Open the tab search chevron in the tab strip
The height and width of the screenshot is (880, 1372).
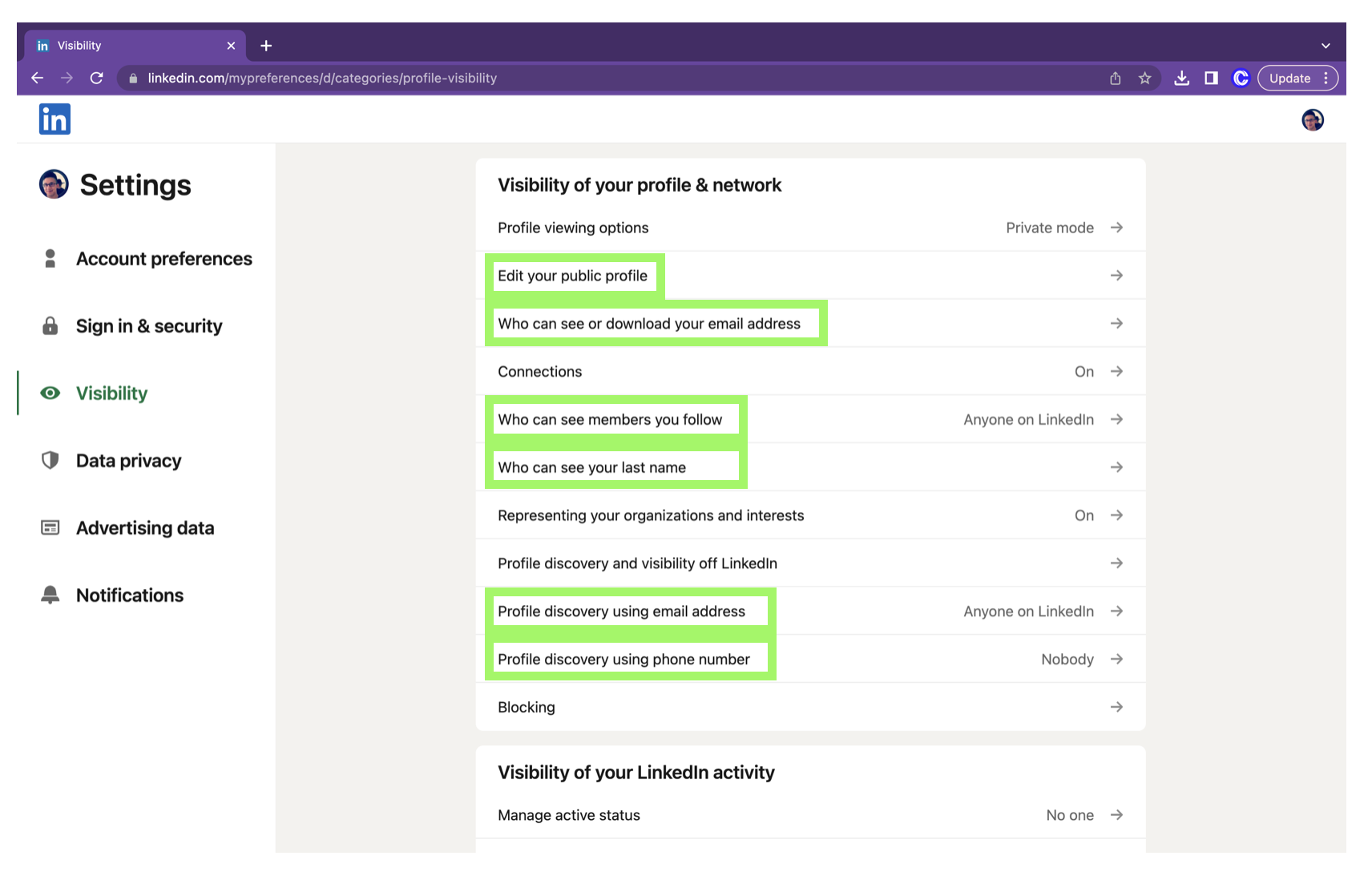(1326, 46)
